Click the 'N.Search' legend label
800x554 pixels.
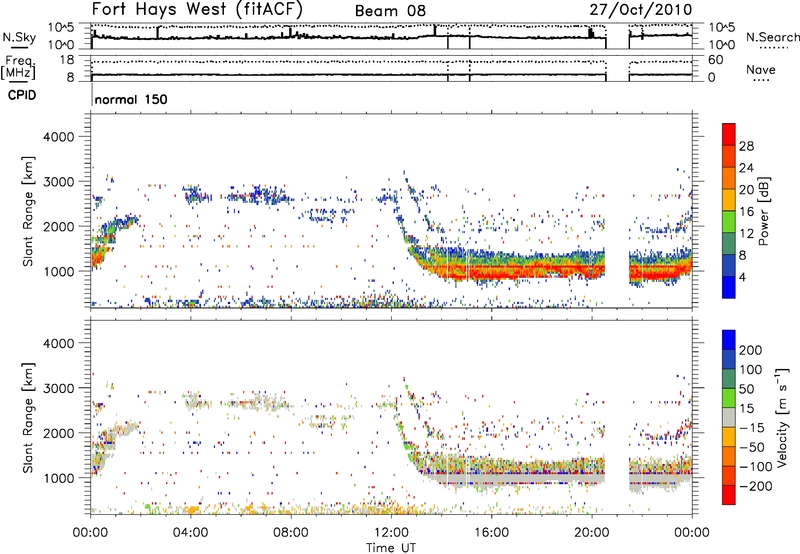click(772, 37)
